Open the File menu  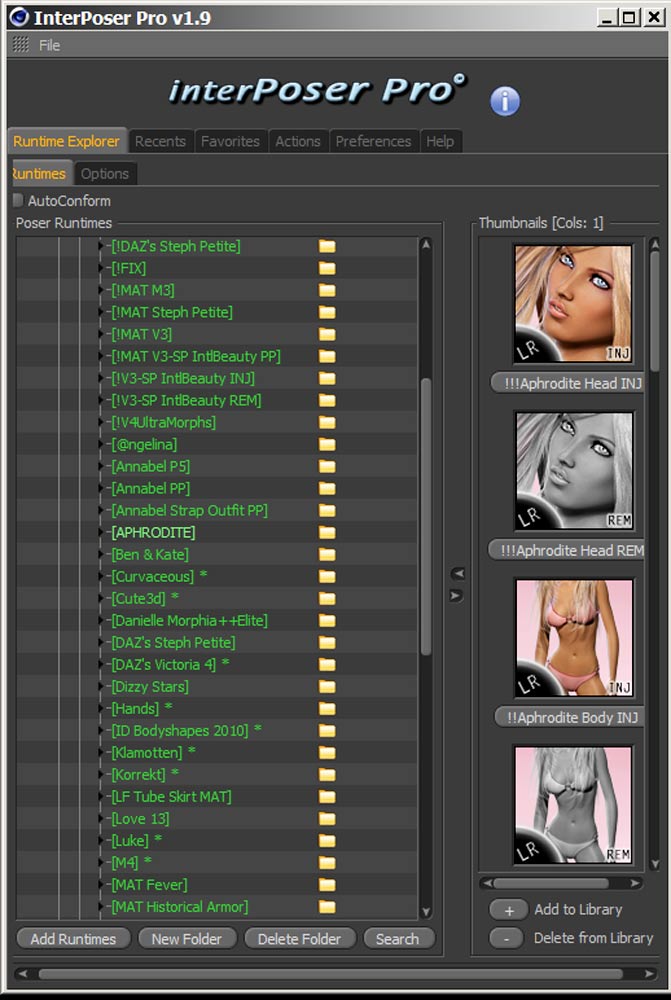[x=49, y=45]
